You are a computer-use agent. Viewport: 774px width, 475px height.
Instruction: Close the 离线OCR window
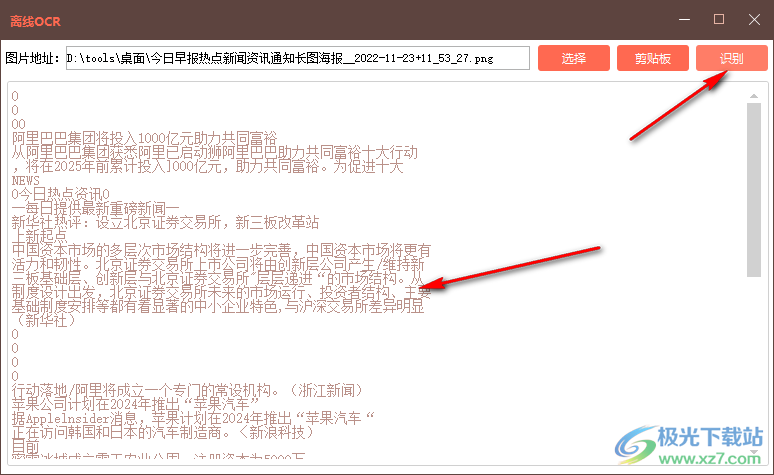click(754, 20)
